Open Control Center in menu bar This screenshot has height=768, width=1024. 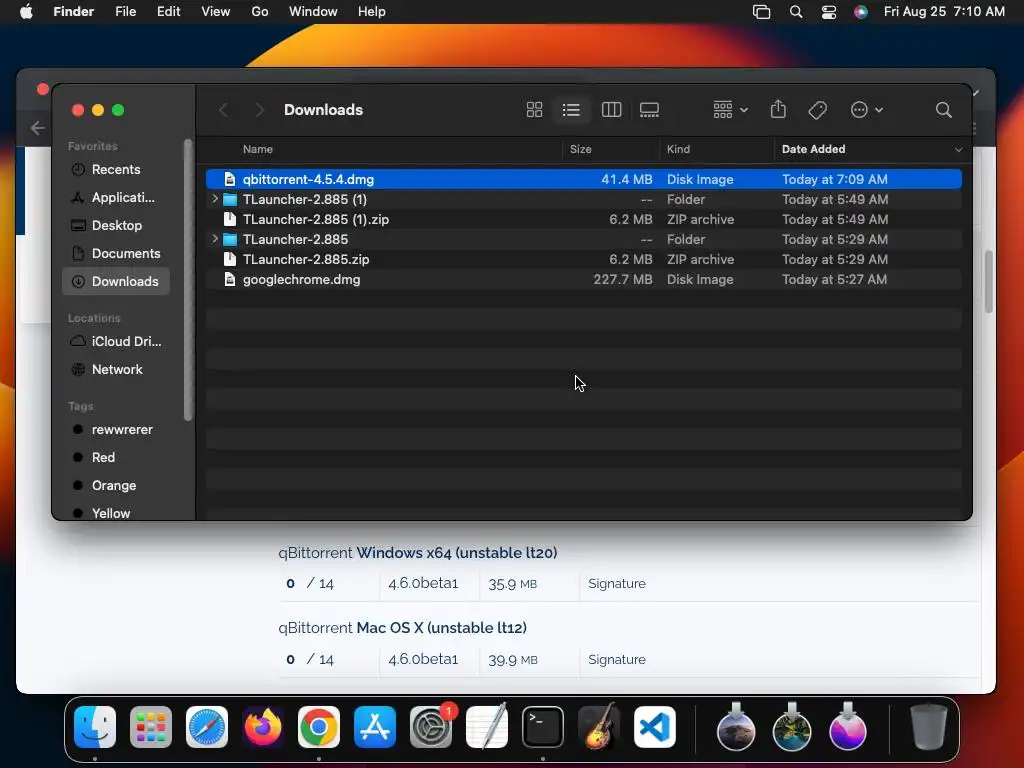[829, 12]
